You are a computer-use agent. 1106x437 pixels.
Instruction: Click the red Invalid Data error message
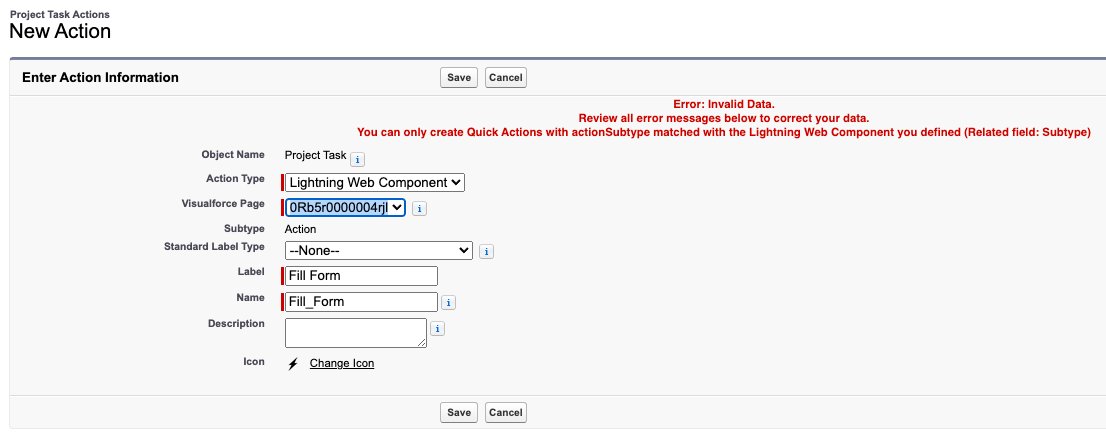[724, 104]
